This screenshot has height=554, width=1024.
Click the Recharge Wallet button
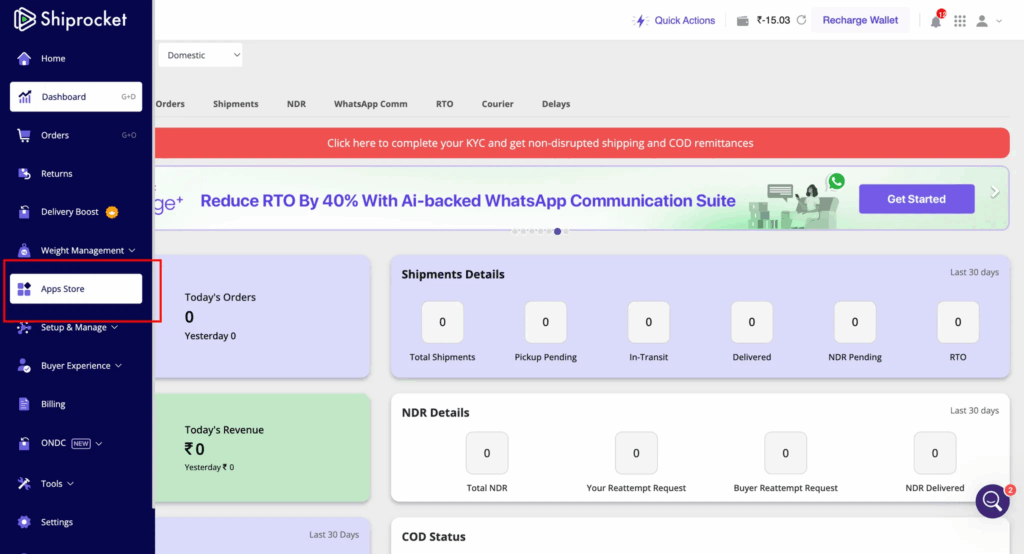coord(860,20)
